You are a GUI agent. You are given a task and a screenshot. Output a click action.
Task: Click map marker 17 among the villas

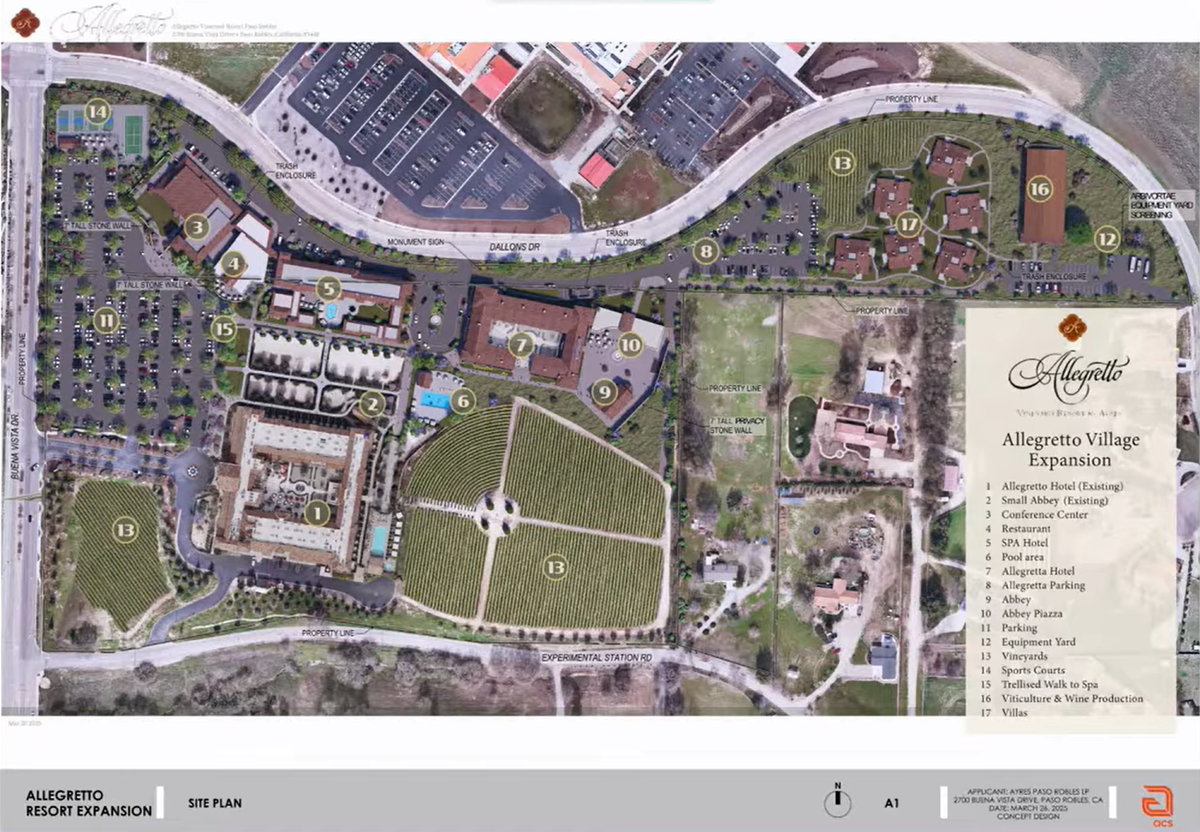(x=908, y=223)
